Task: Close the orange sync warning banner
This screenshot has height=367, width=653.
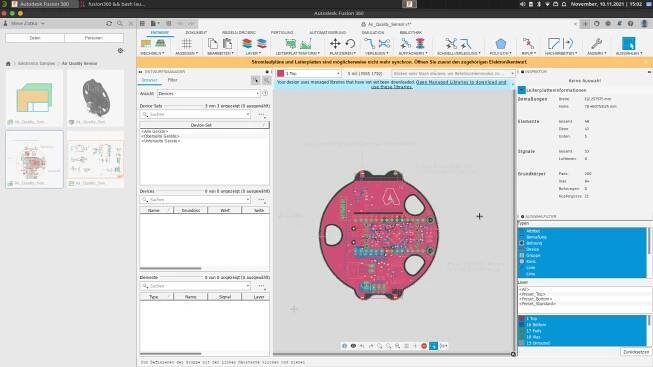Action: pos(647,62)
